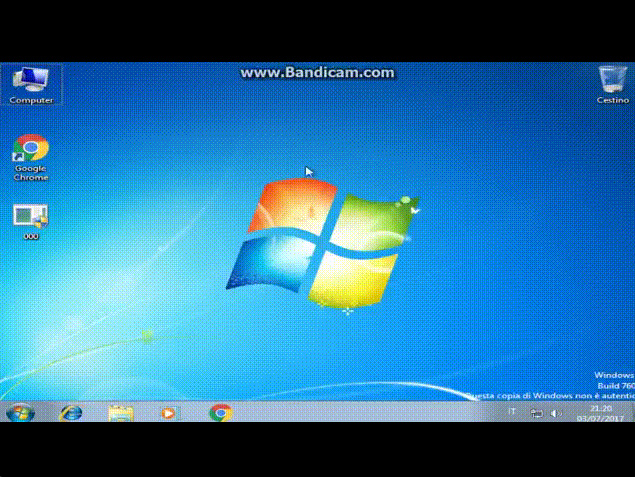The width and height of the screenshot is (635, 477).
Task: Open the volume speaker tray icon
Action: click(x=556, y=413)
